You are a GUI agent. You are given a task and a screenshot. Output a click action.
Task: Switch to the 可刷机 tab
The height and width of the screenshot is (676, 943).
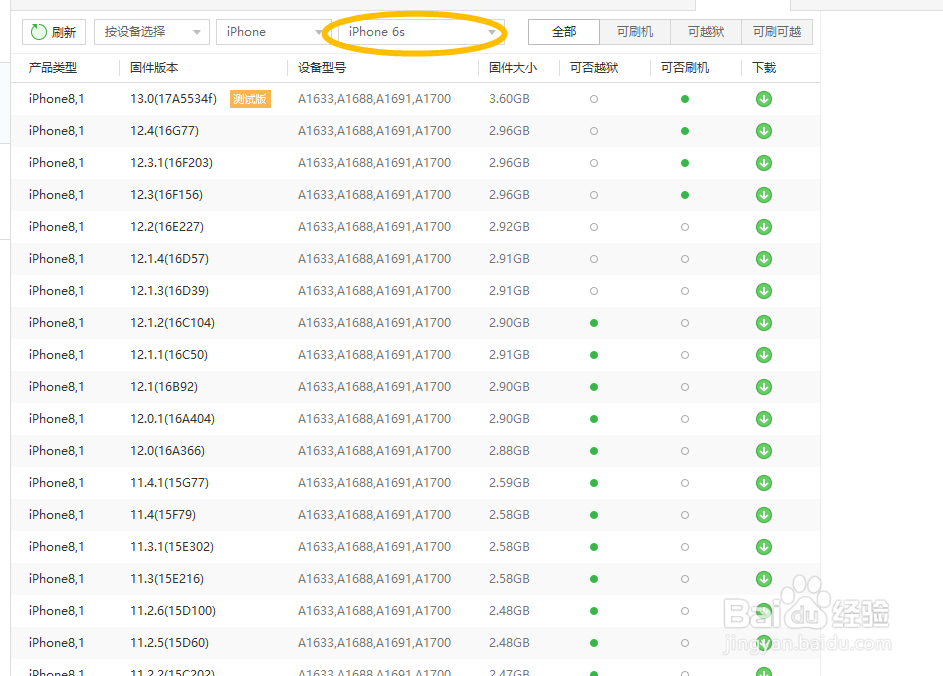[634, 32]
